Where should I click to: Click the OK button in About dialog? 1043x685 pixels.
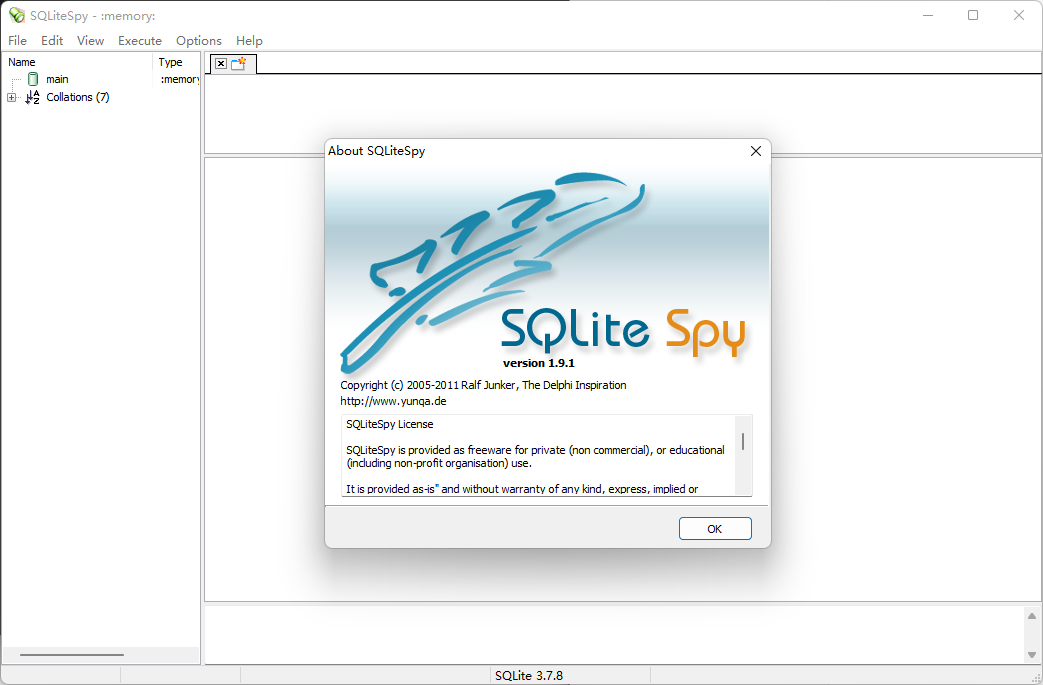pyautogui.click(x=715, y=529)
